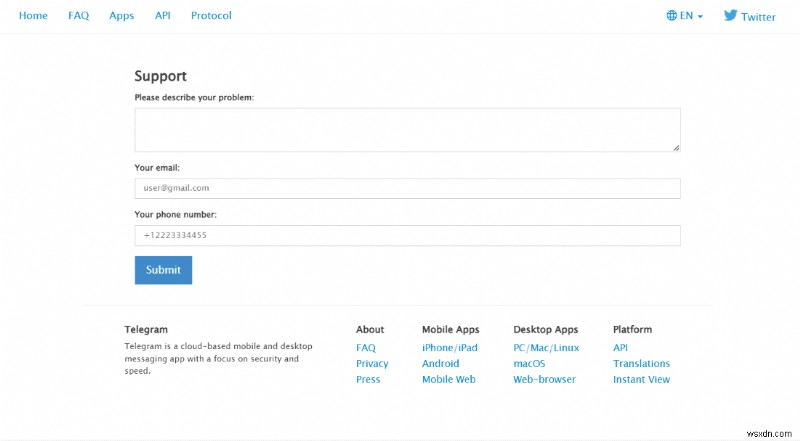Click the textarea resize handle
Viewport: 800px width, 441px height.
pos(676,148)
